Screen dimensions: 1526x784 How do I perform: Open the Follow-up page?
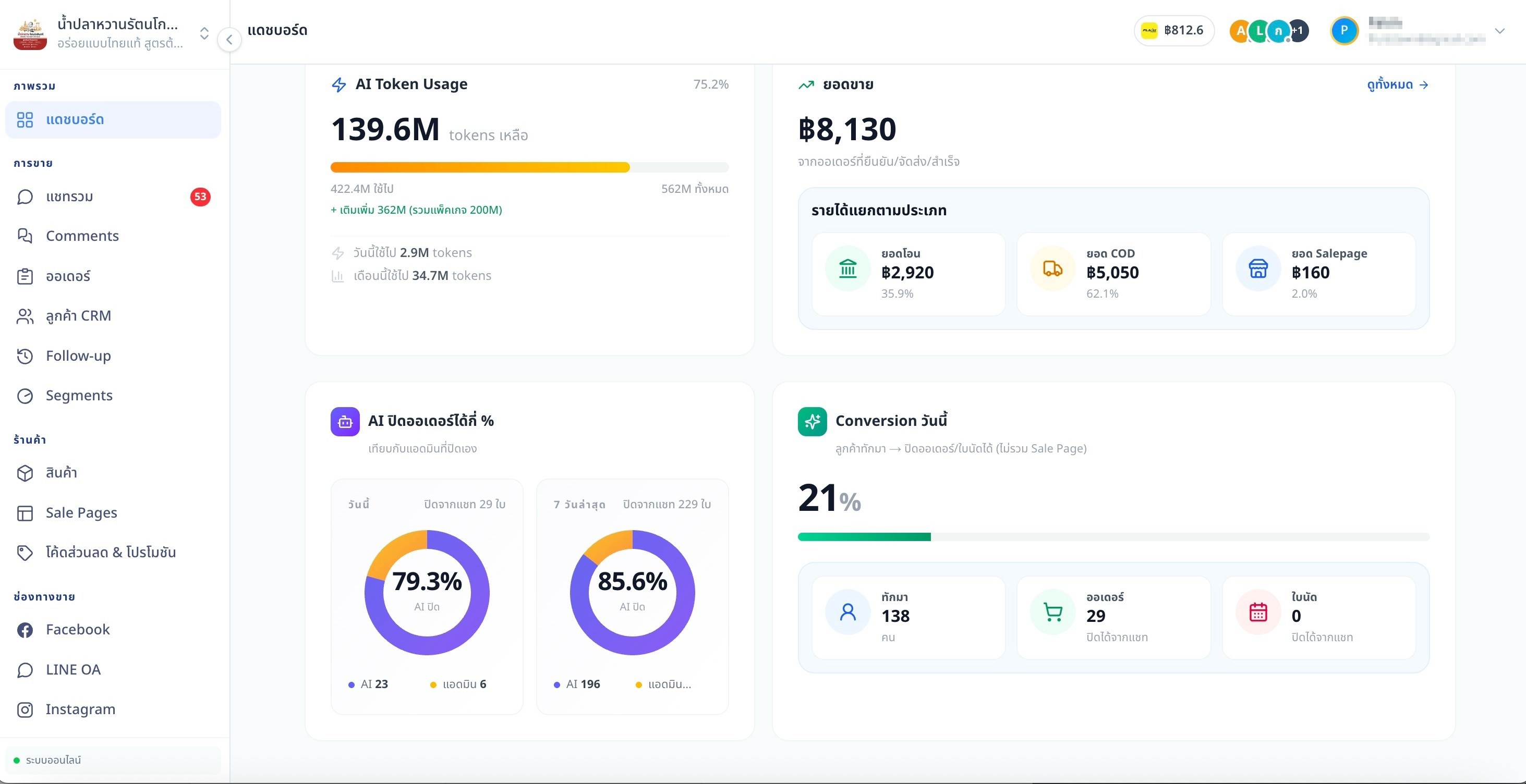pyautogui.click(x=113, y=356)
